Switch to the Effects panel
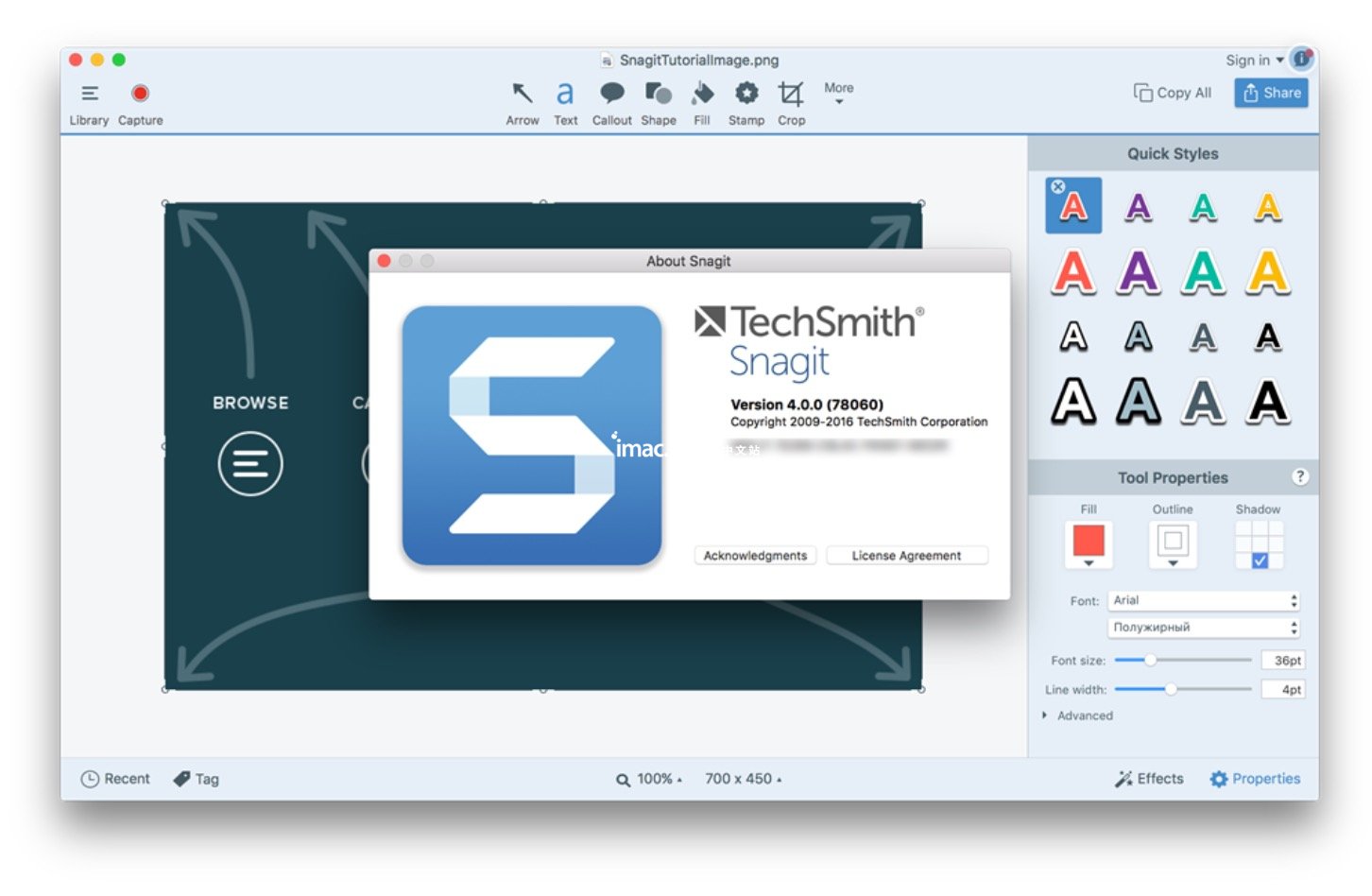The height and width of the screenshot is (896, 1372). [1149, 779]
